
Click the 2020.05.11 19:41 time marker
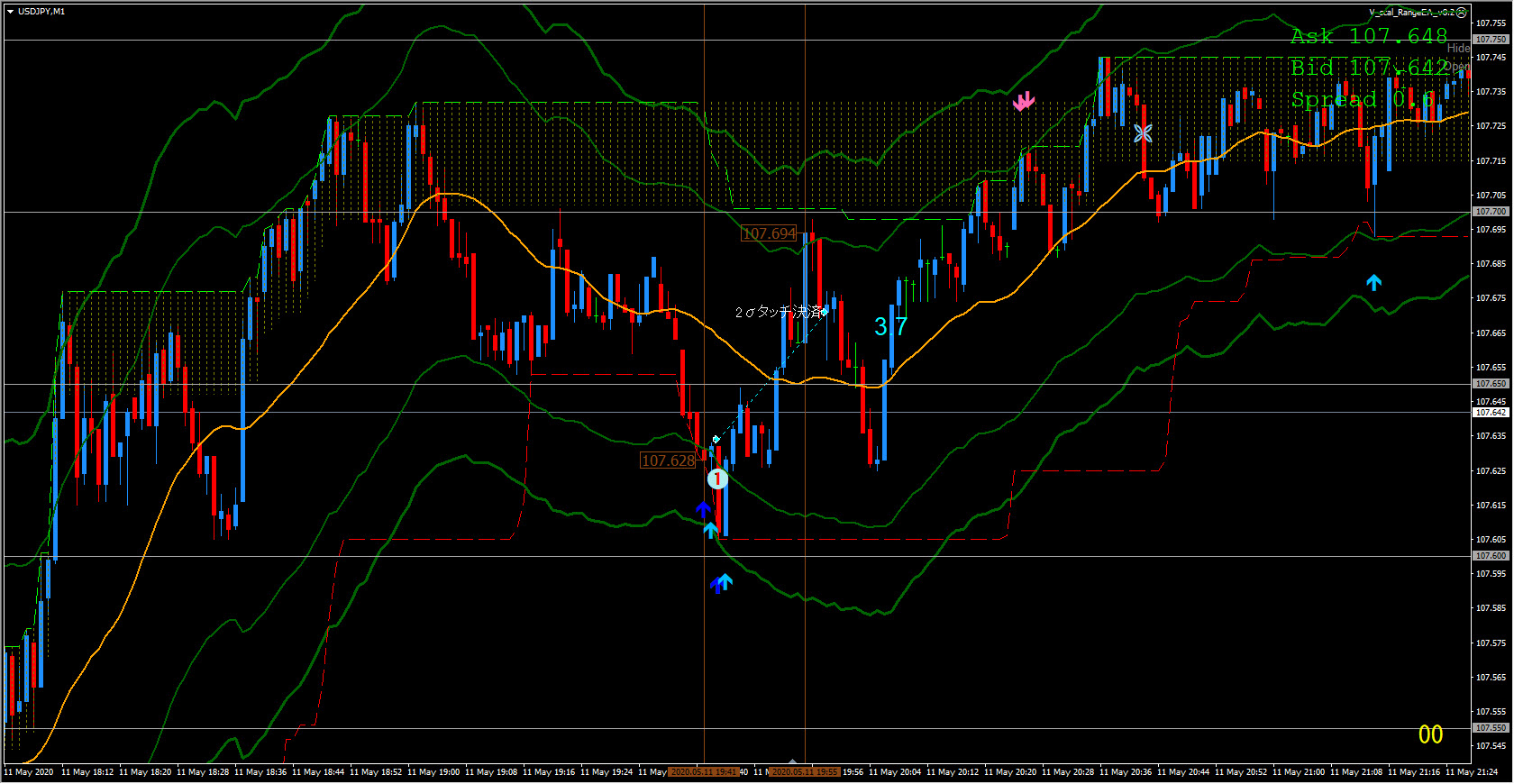(x=704, y=772)
